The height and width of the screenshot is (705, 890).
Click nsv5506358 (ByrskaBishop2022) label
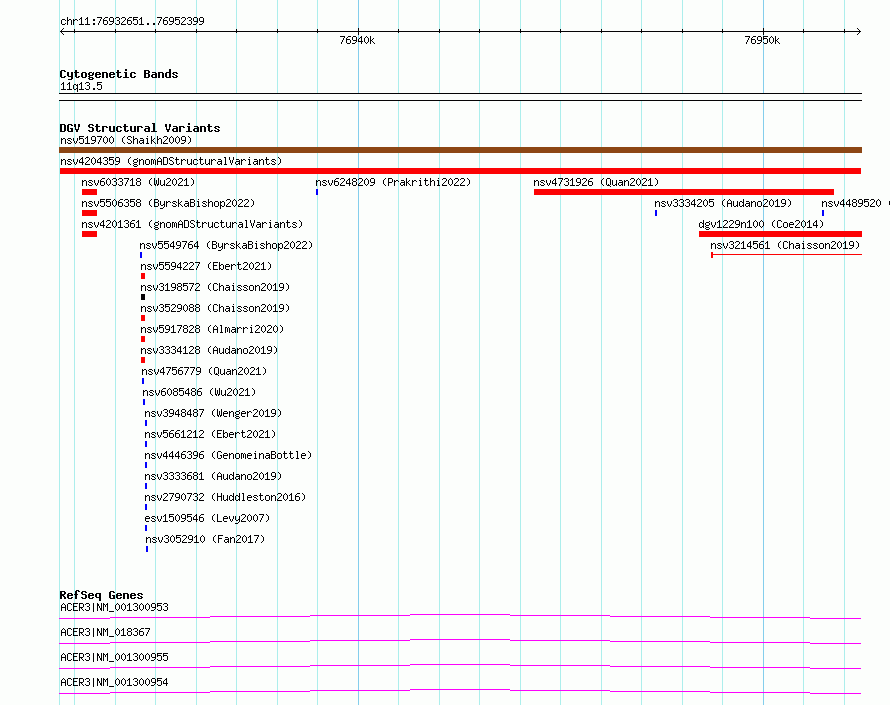click(168, 203)
